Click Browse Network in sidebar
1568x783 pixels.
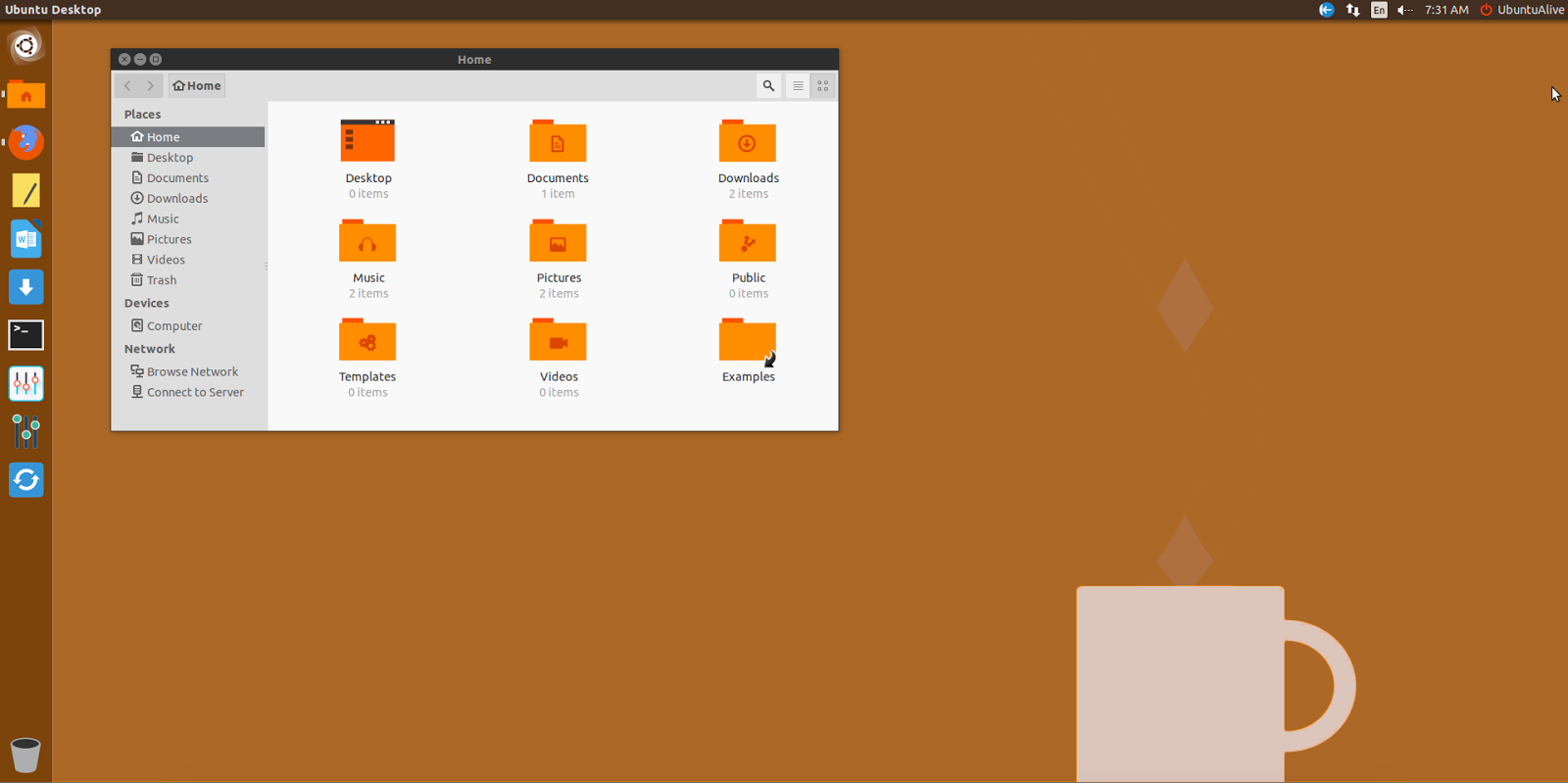[x=188, y=372]
